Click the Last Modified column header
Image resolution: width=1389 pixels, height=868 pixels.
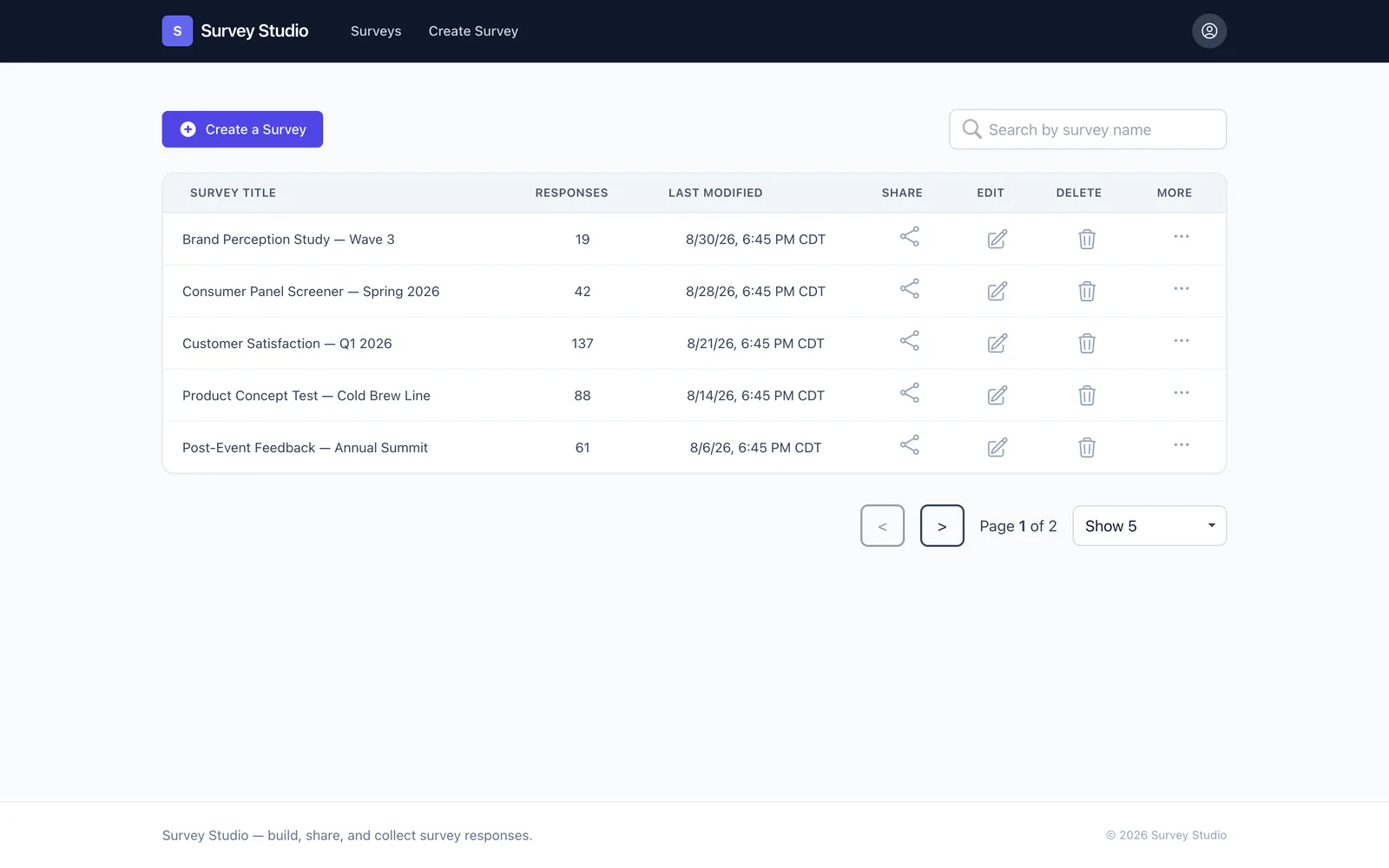715,193
